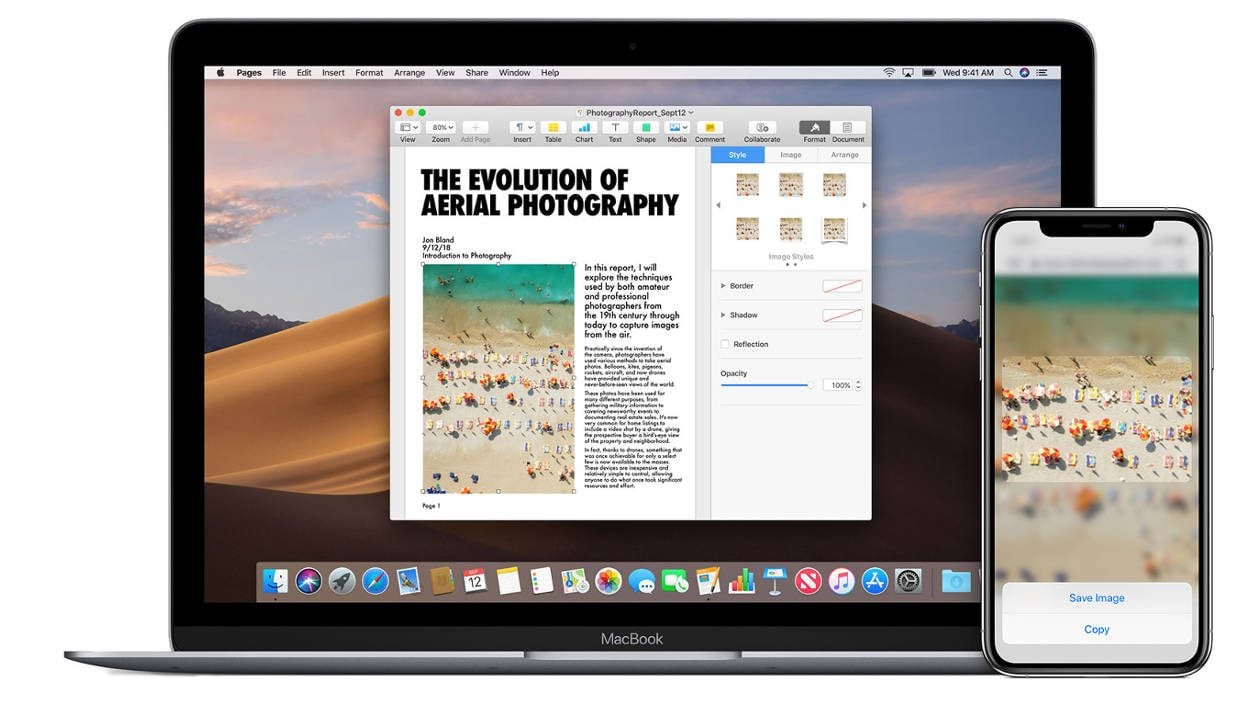Open Notification Center in the menu bar

(1042, 73)
